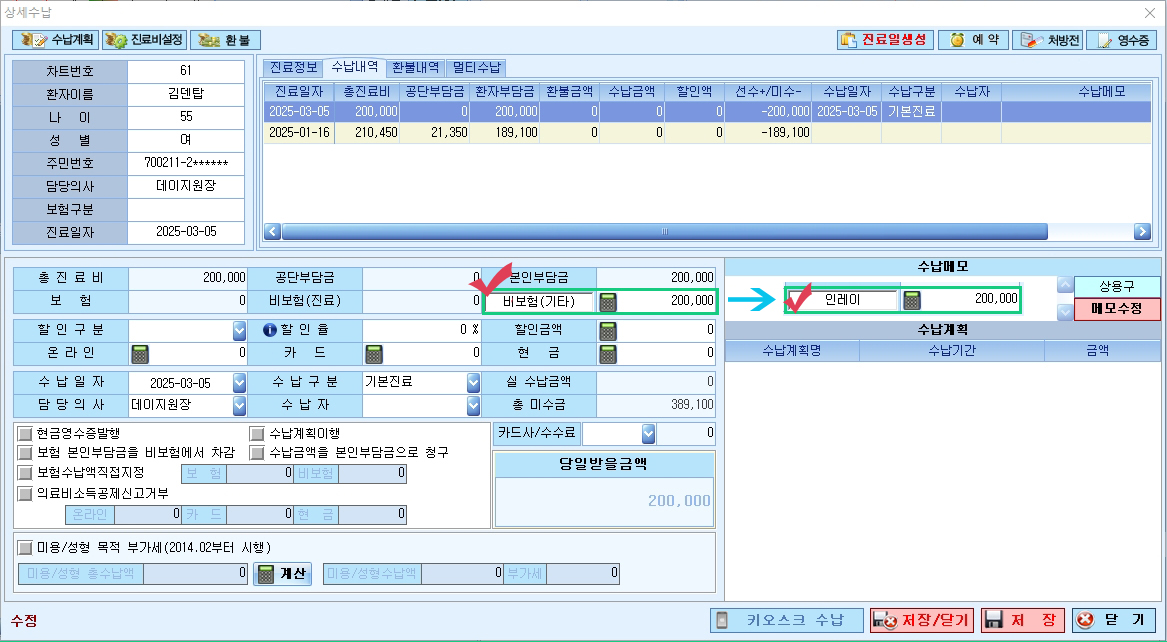Open calculator icon for 현금 payment
This screenshot has width=1167, height=642.
point(608,353)
